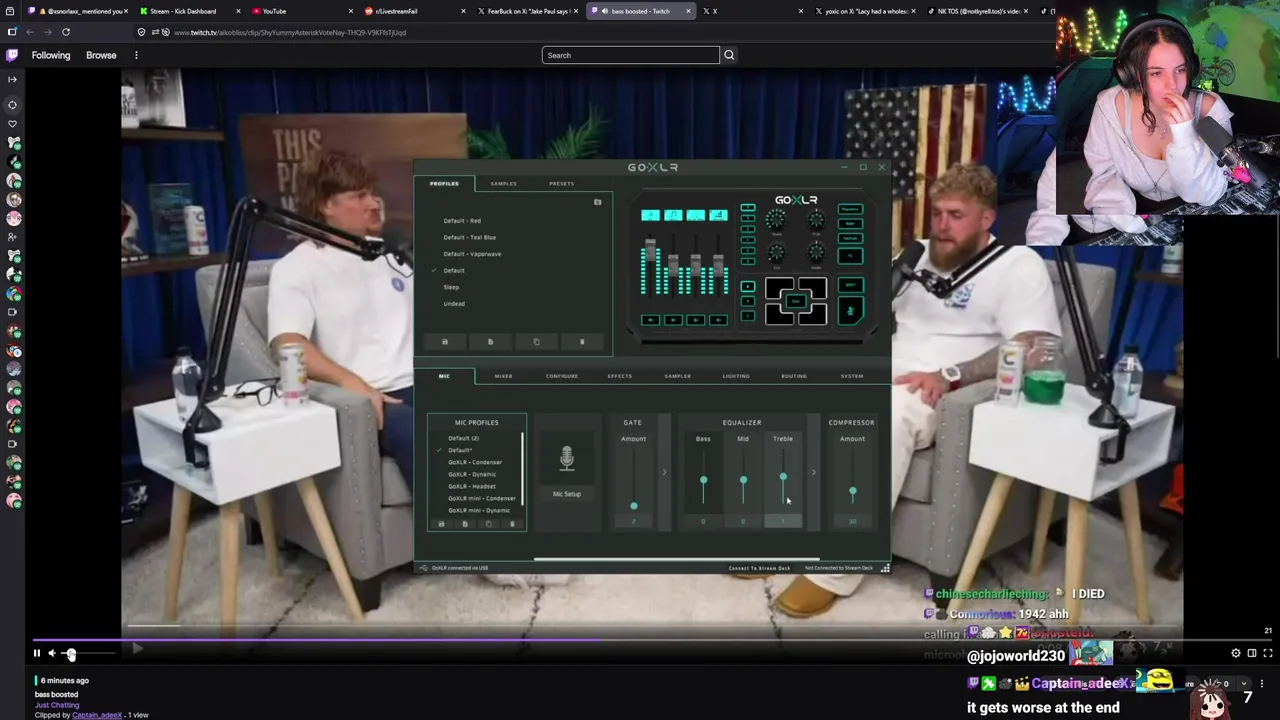Image resolution: width=1280 pixels, height=720 pixels.
Task: Pause the video with the pause button
Action: pyautogui.click(x=36, y=653)
